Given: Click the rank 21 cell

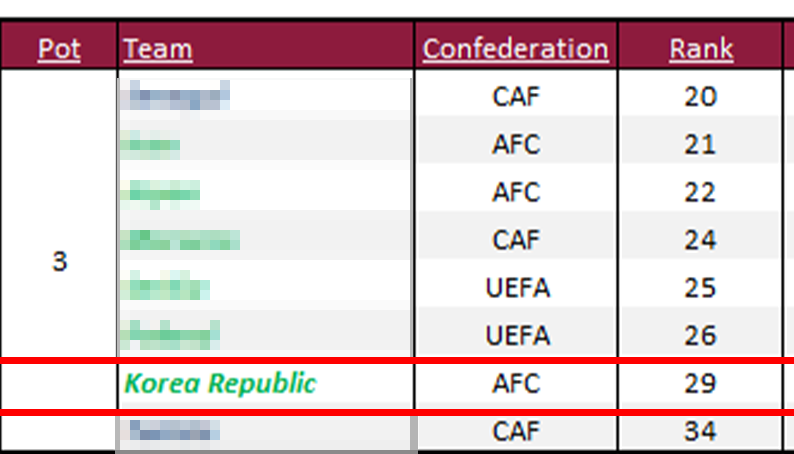Looking at the screenshot, I should click(700, 144).
